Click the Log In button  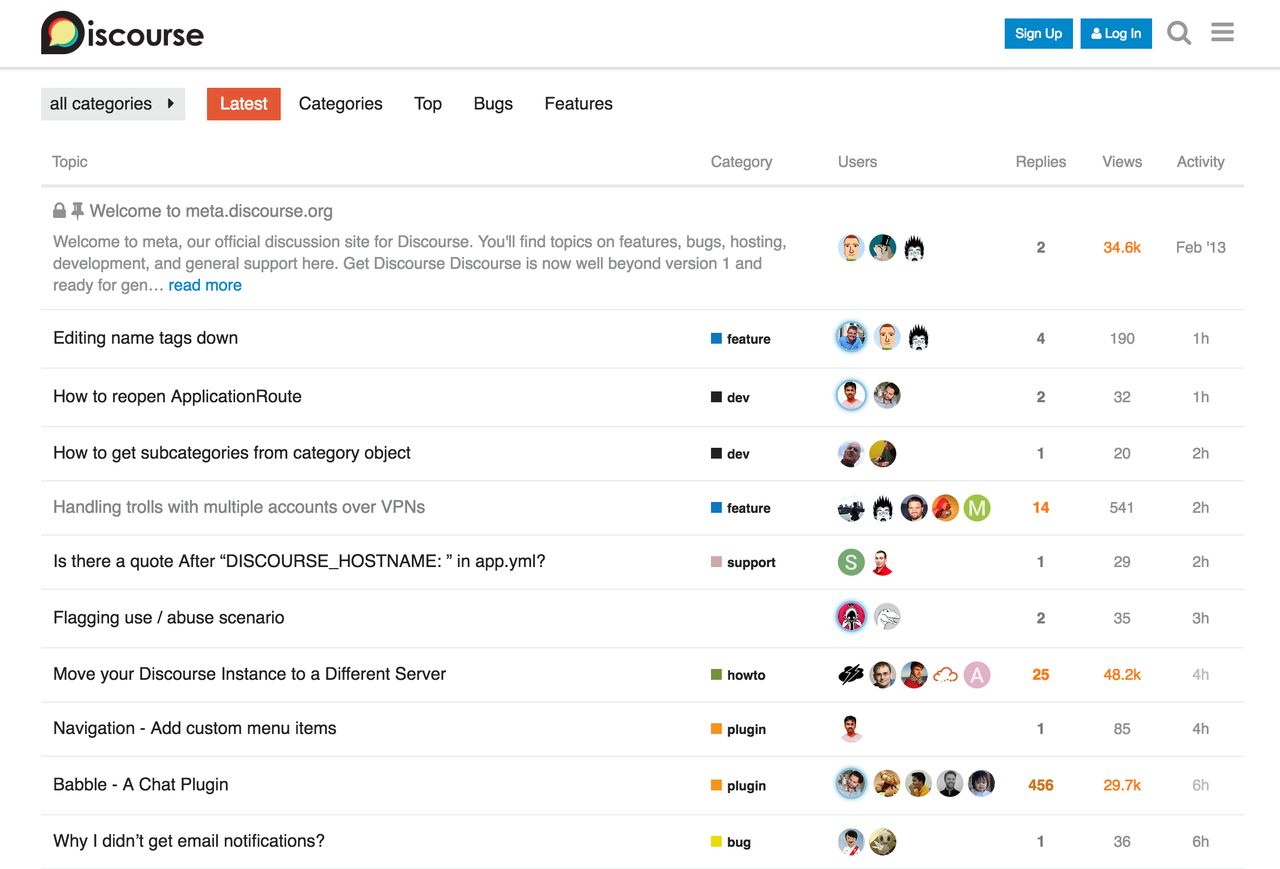pyautogui.click(x=1116, y=33)
